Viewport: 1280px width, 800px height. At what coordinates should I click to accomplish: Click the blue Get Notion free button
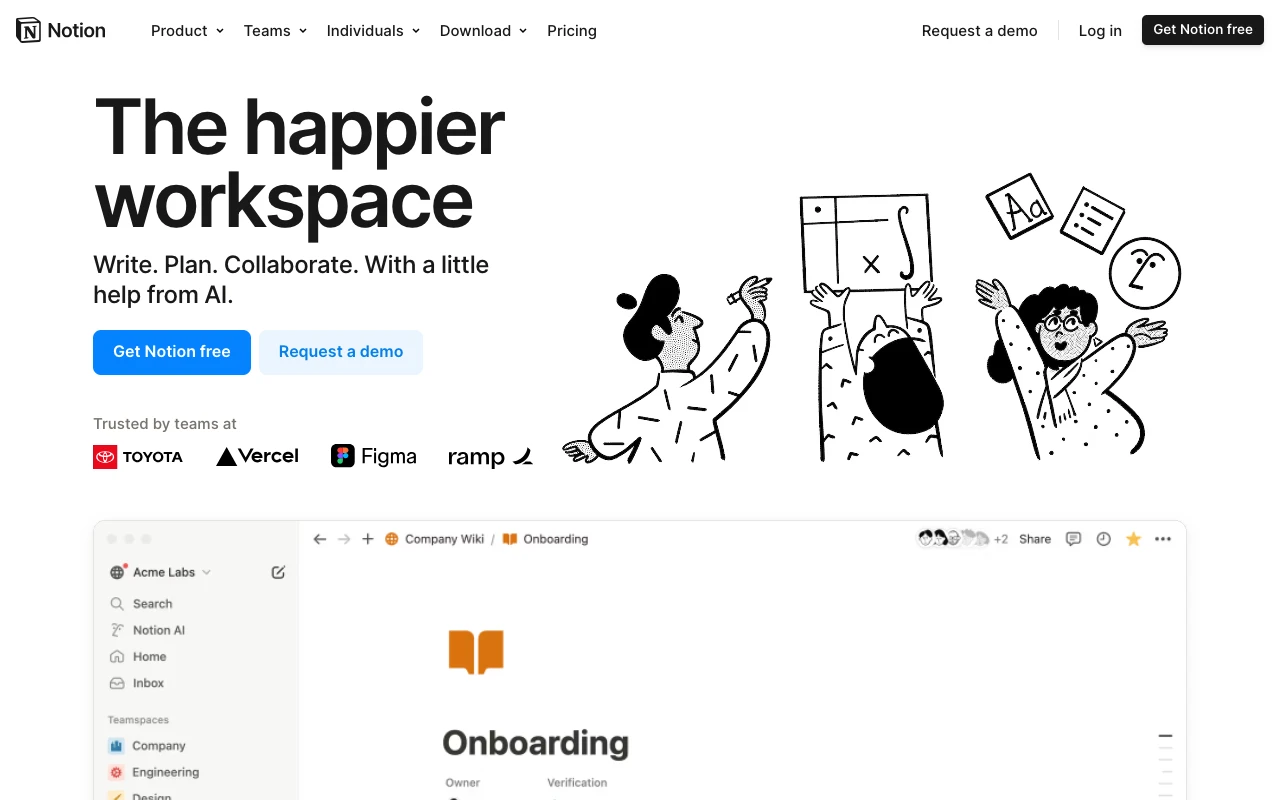tap(172, 352)
